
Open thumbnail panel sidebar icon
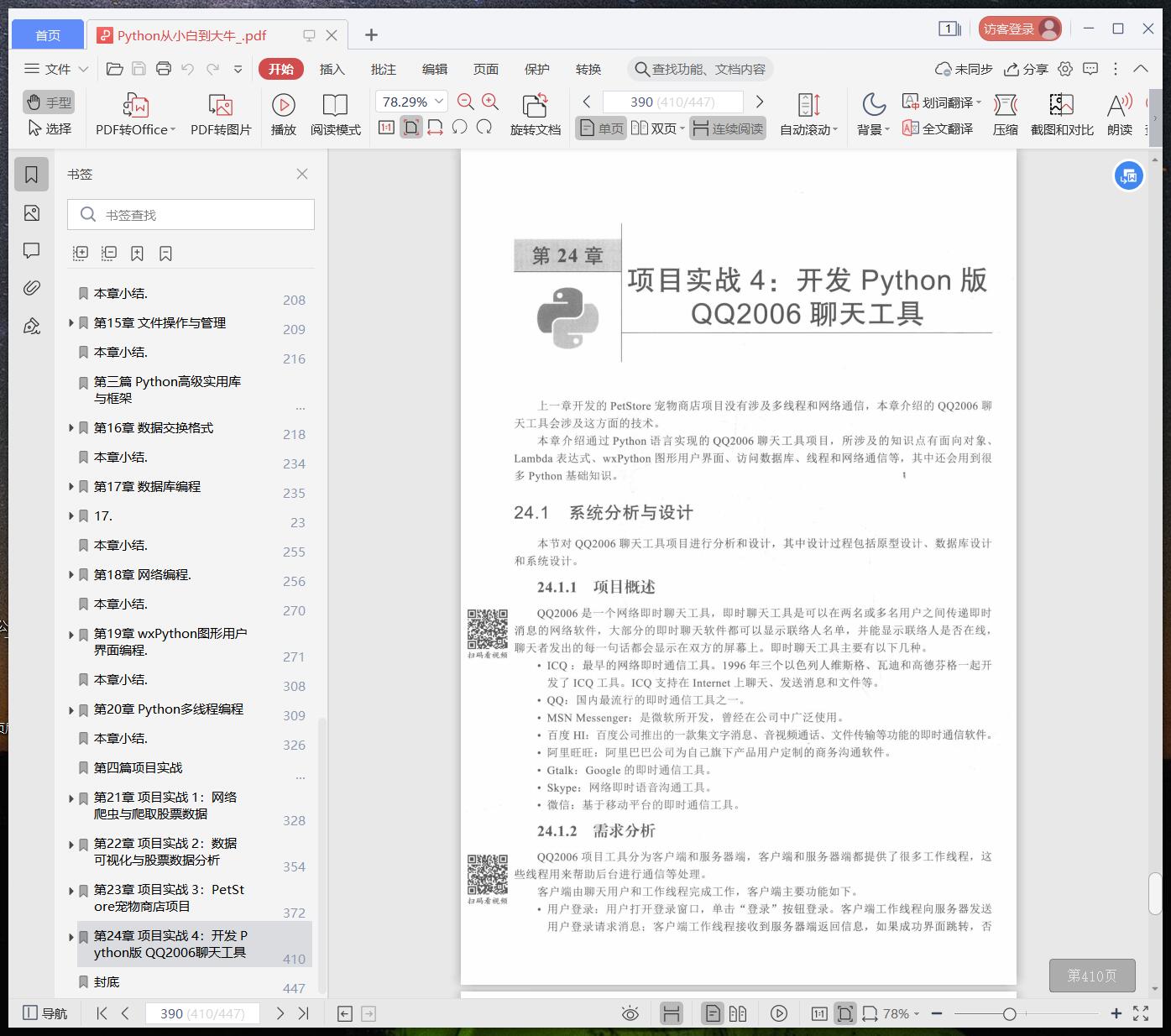32,213
